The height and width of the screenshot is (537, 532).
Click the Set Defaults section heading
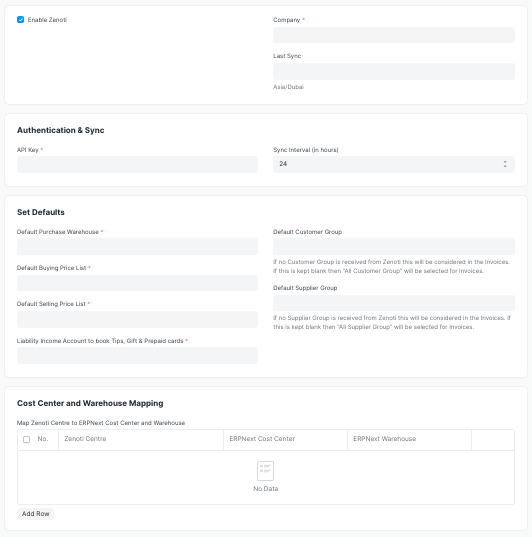coord(41,212)
